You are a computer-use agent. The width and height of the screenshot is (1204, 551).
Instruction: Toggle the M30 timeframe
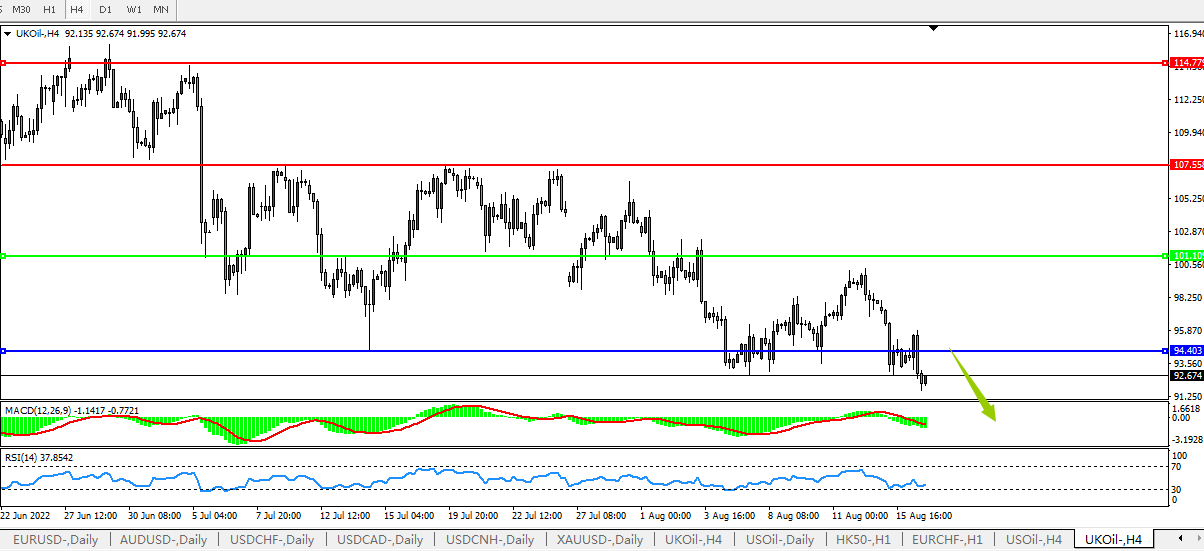21,9
